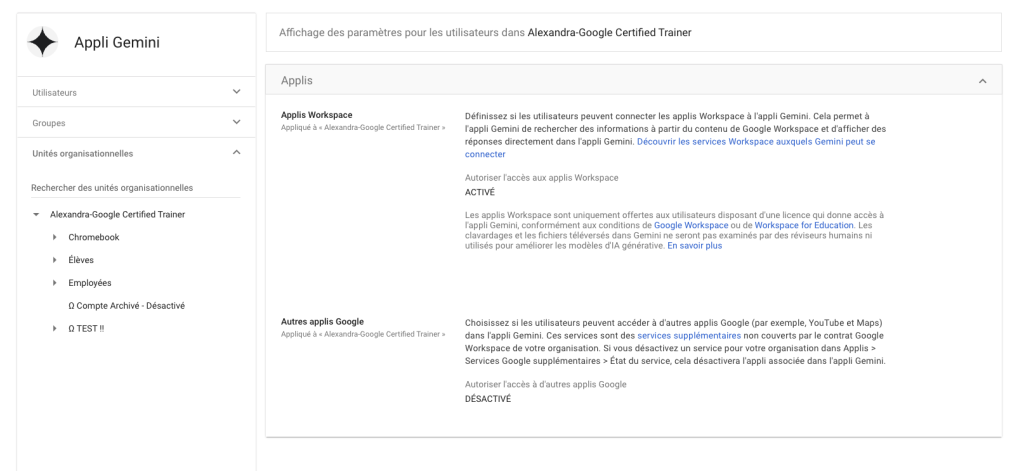Image resolution: width=1024 pixels, height=471 pixels.
Task: Select the Employées organizational unit
Action: pyautogui.click(x=89, y=283)
